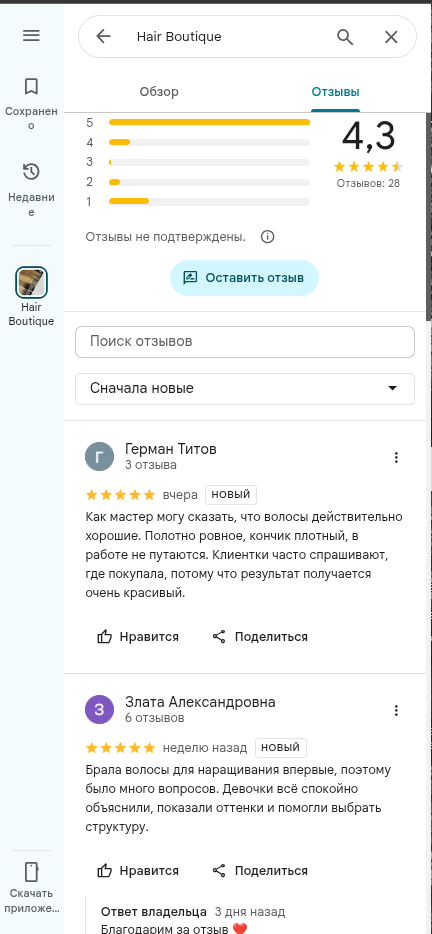Viewport: 432px width, 934px height.
Task: Share Злата Александровна's review
Action: 260,871
